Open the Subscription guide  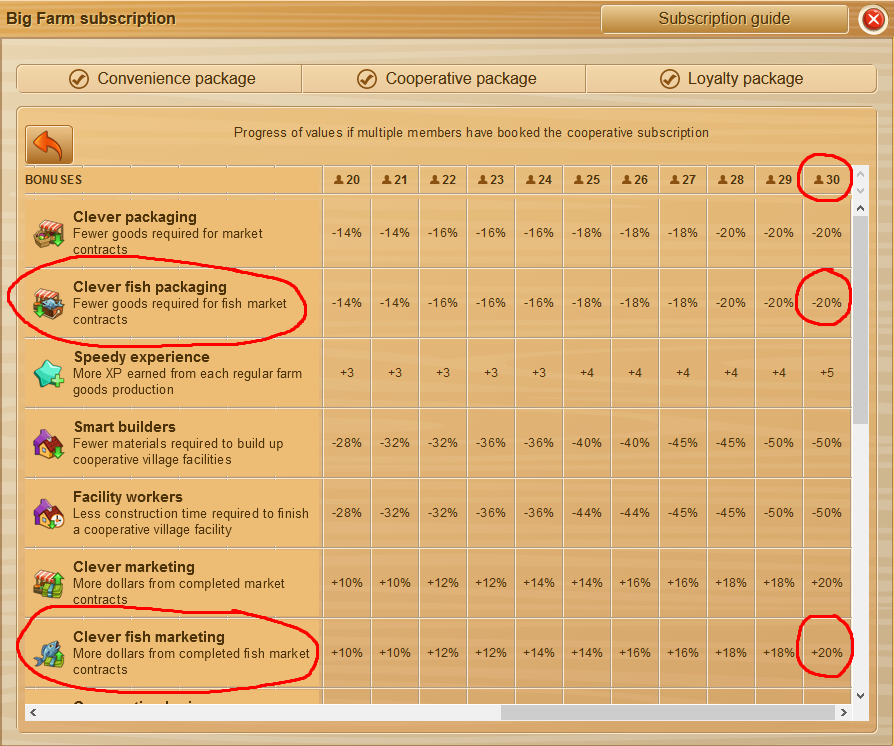[x=724, y=19]
